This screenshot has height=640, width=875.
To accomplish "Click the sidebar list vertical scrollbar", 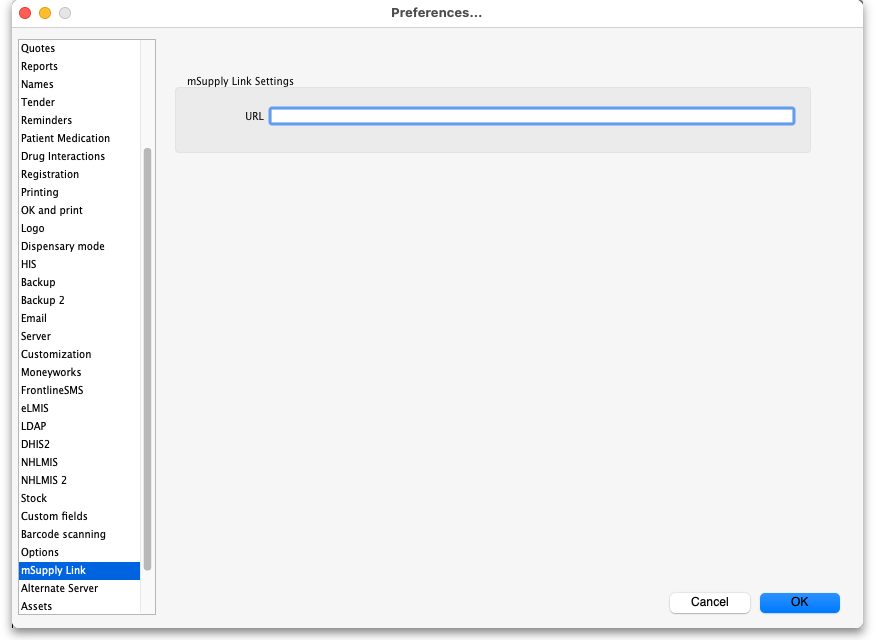I will pyautogui.click(x=148, y=358).
